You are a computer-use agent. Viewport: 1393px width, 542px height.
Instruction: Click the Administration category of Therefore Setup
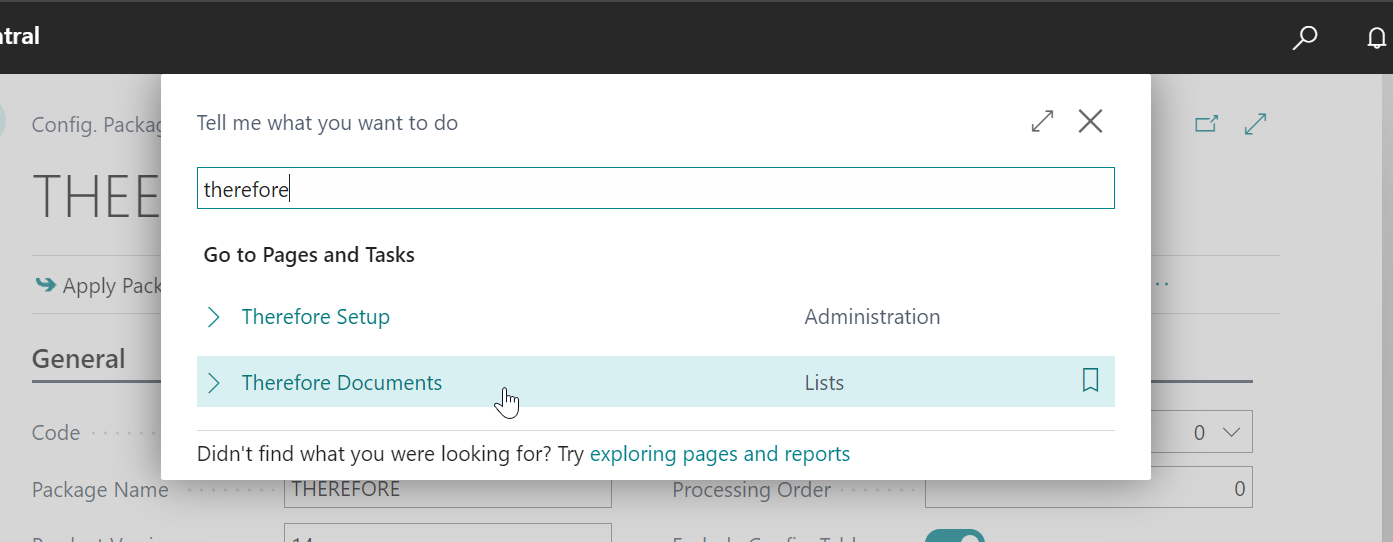point(872,317)
